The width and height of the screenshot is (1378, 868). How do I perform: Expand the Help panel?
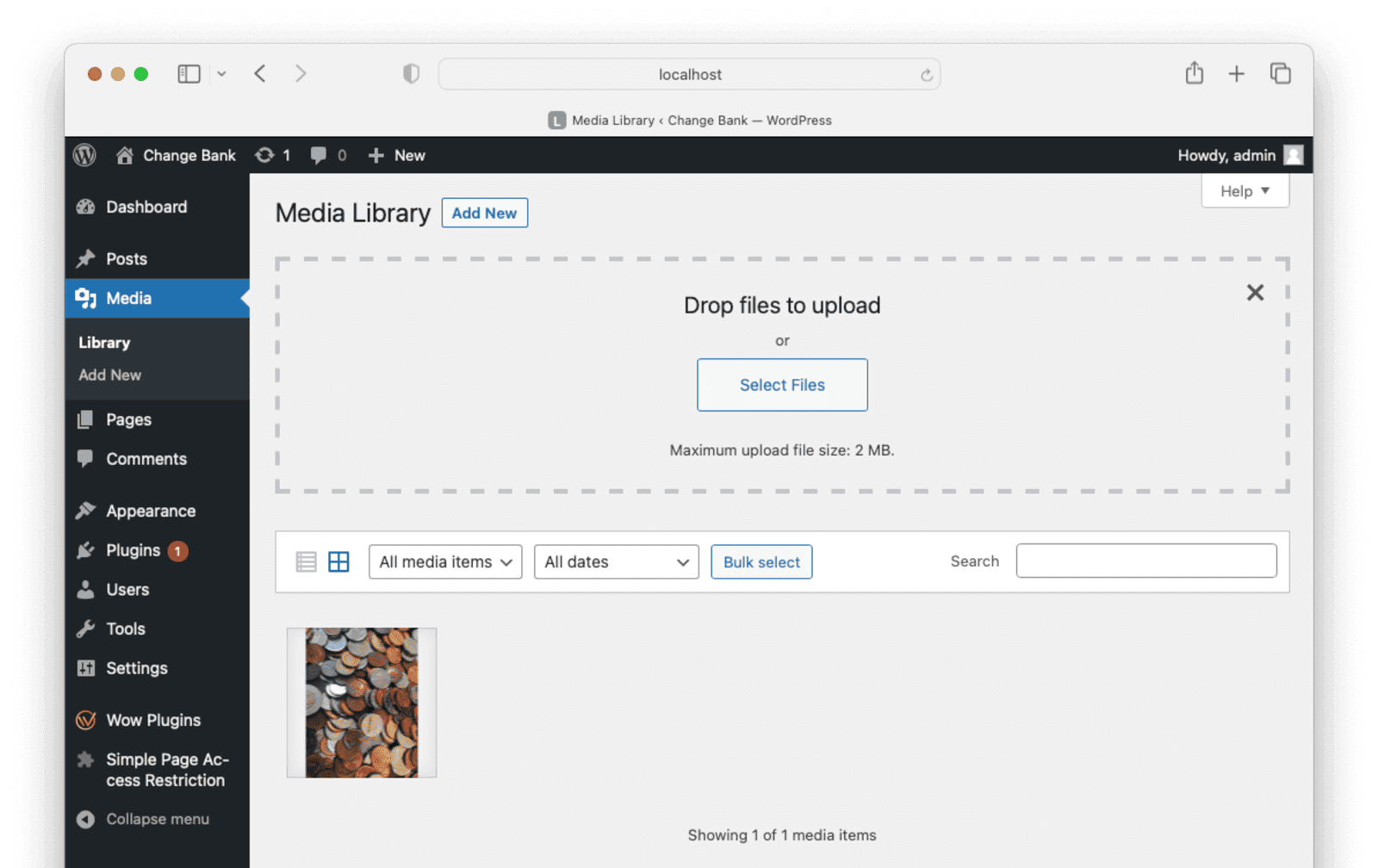[1245, 191]
